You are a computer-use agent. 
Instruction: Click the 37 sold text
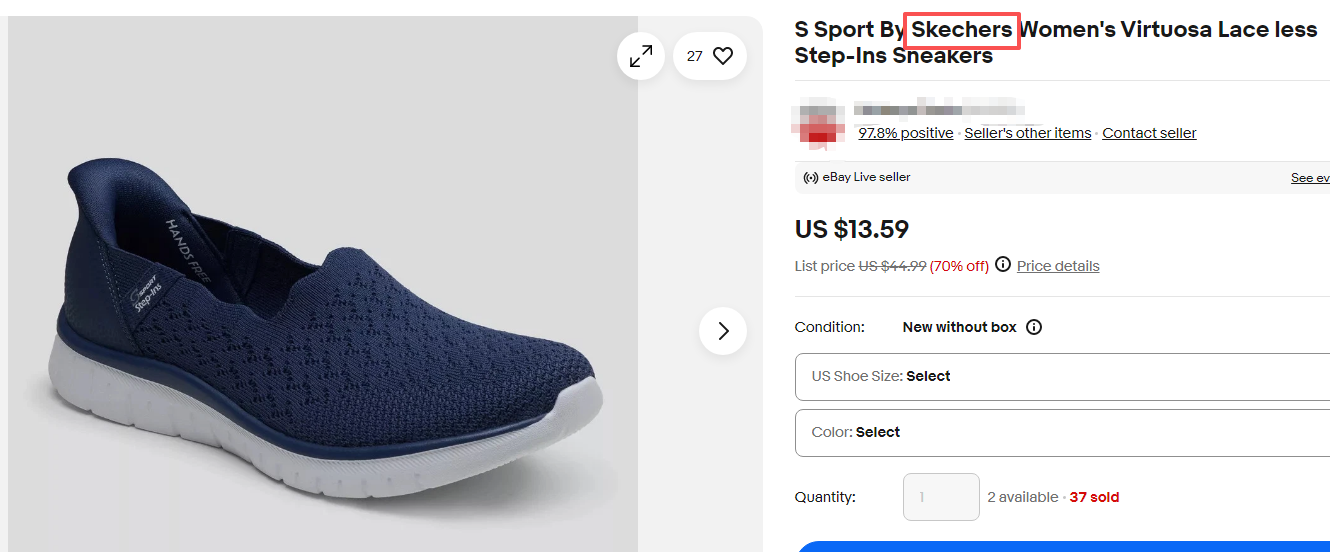click(x=1094, y=497)
